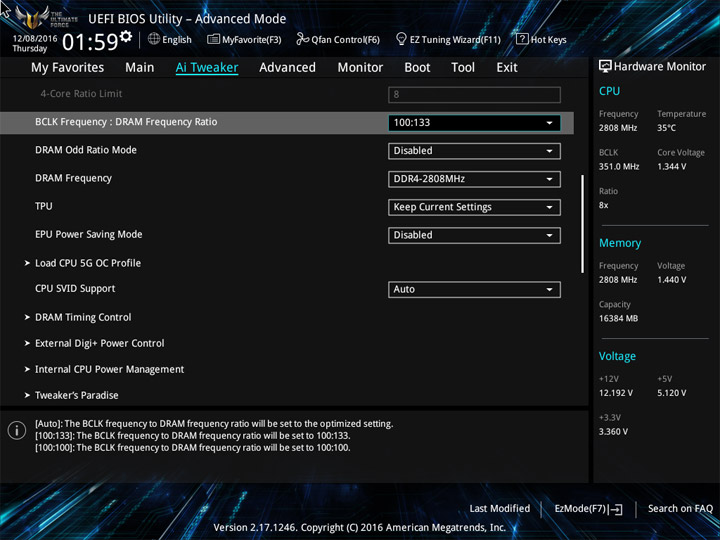The image size is (720, 540).
Task: Click the +5V reading 5.120 V
Action: (x=672, y=393)
